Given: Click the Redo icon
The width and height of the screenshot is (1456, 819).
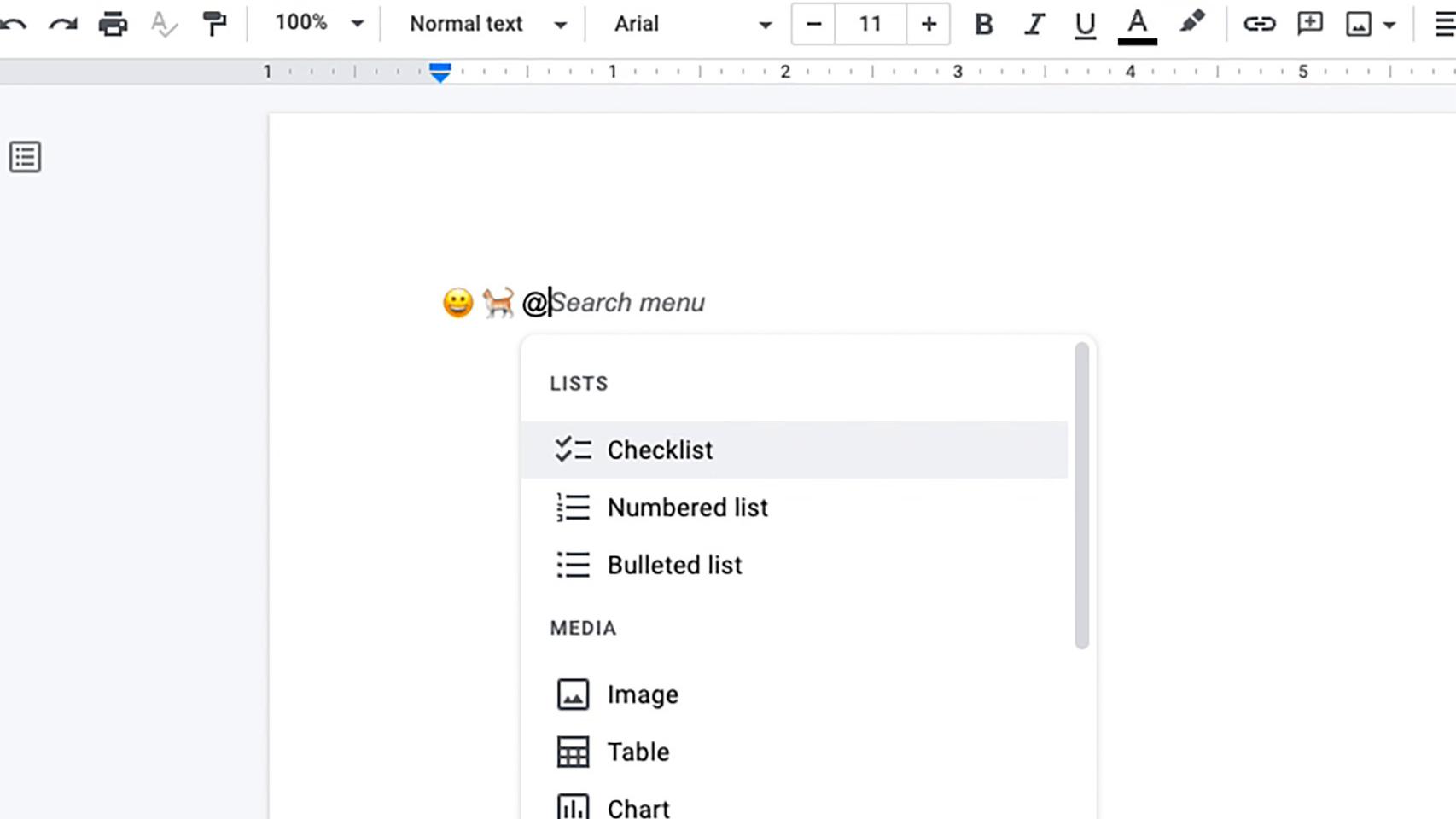Looking at the screenshot, I should 61,24.
